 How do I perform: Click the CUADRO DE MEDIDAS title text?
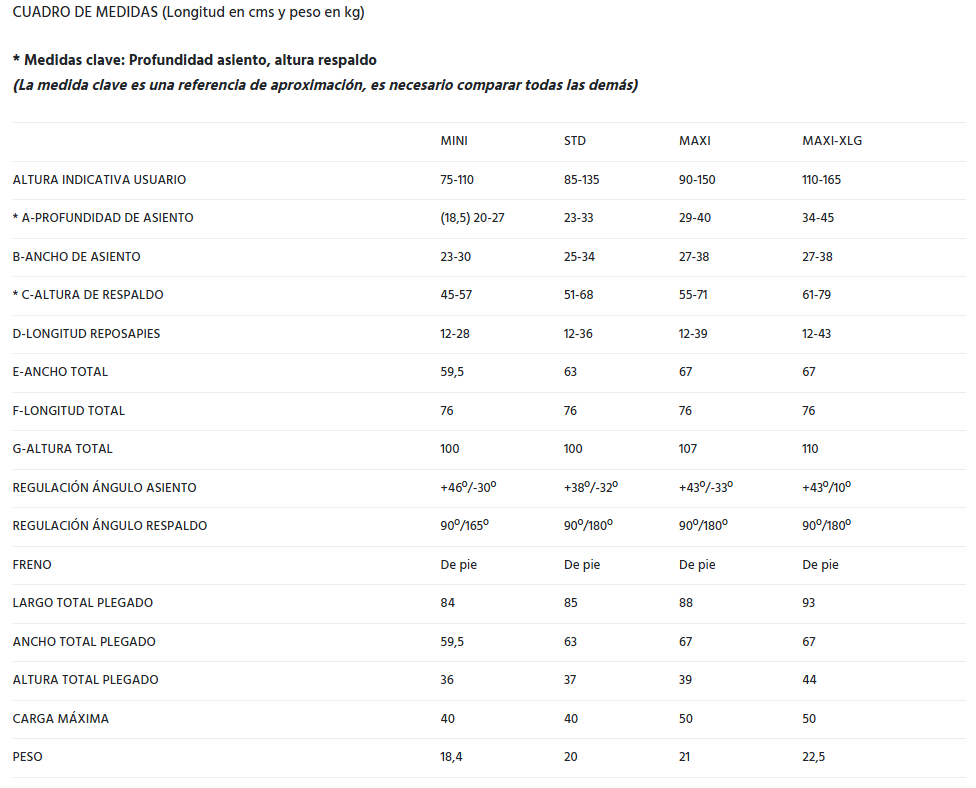click(x=188, y=13)
